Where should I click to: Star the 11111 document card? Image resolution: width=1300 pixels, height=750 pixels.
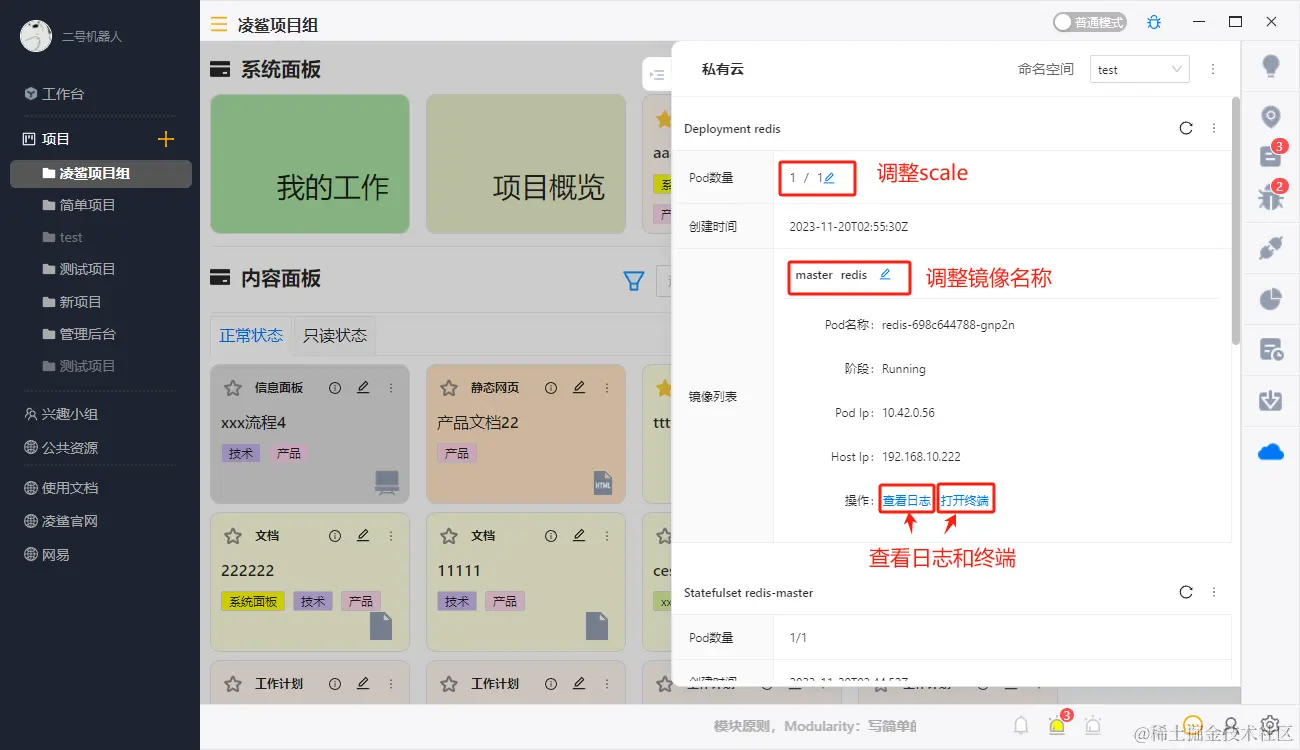[x=449, y=536]
